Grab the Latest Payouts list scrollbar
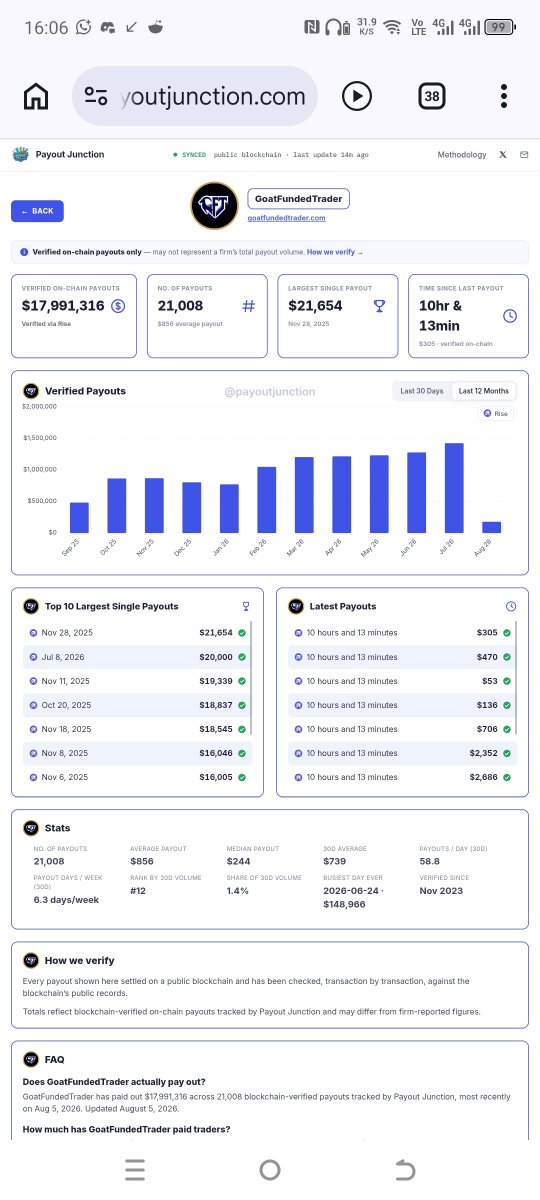Viewport: 540px width, 1200px height. click(517, 680)
